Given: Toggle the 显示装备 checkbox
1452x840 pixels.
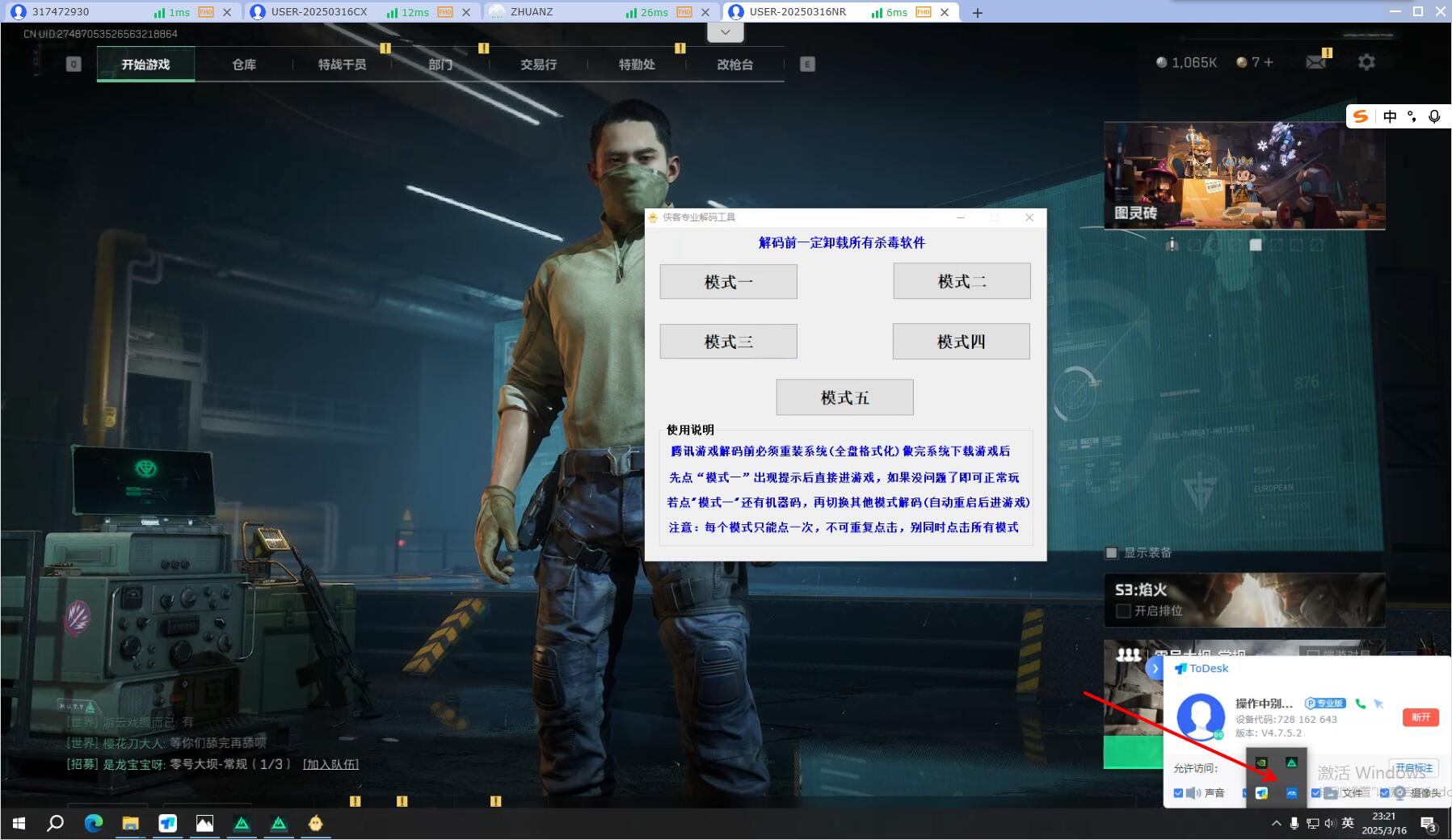Looking at the screenshot, I should 1112,552.
